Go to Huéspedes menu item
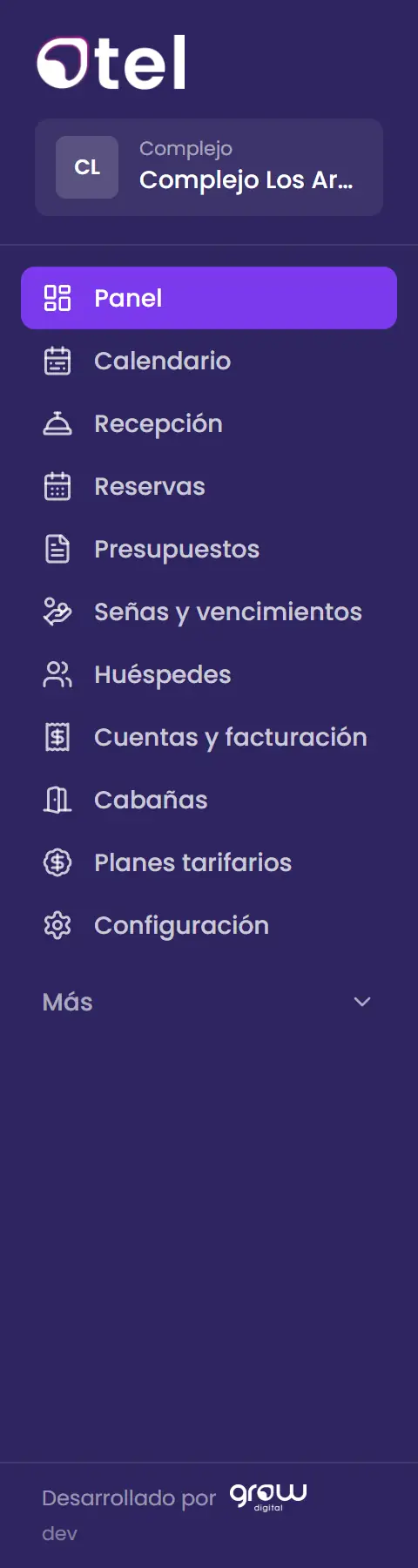This screenshot has height=1568, width=418. 209,674
